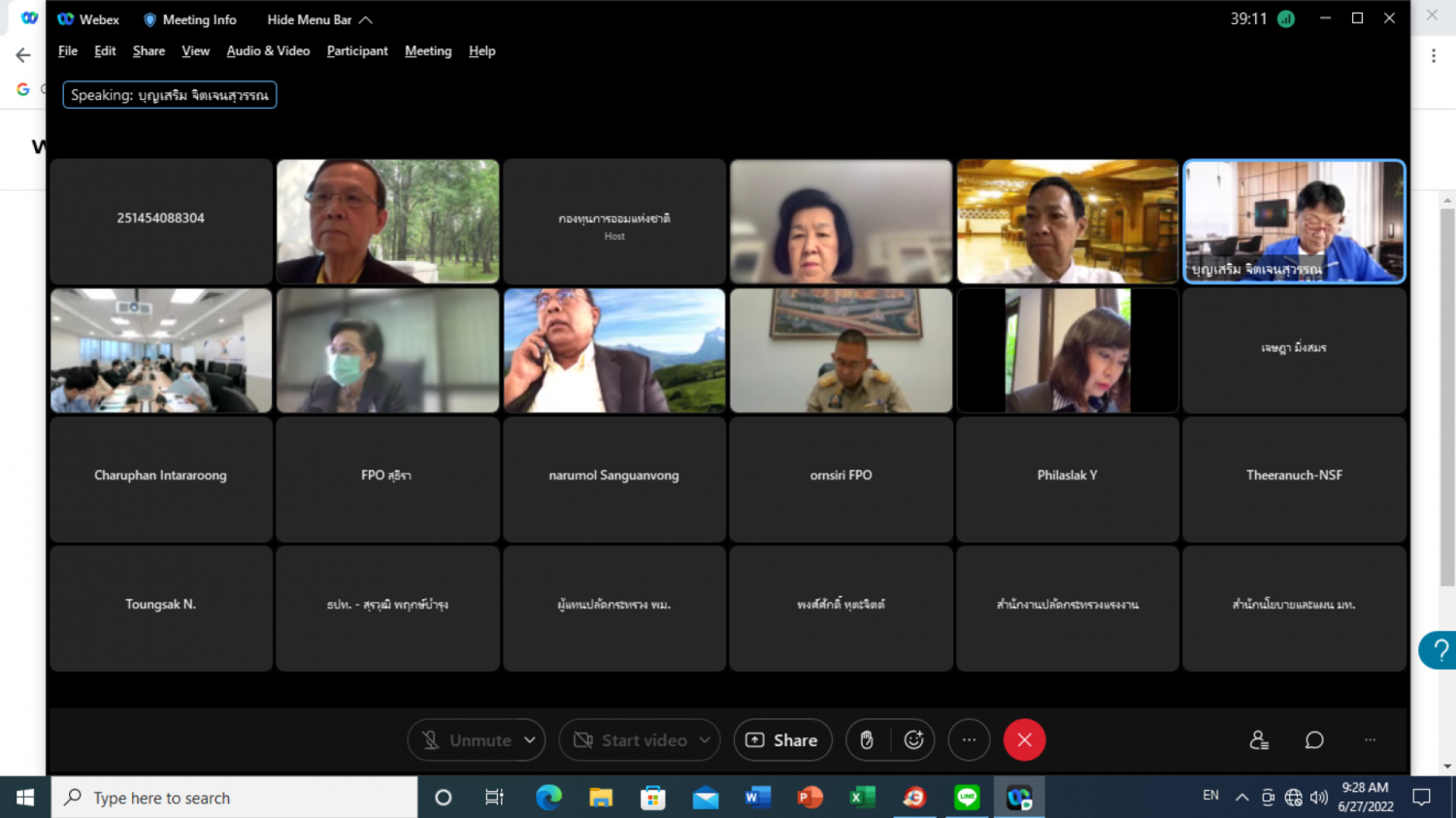Open the Audio & Video menu
The image size is (1456, 818).
[x=268, y=50]
